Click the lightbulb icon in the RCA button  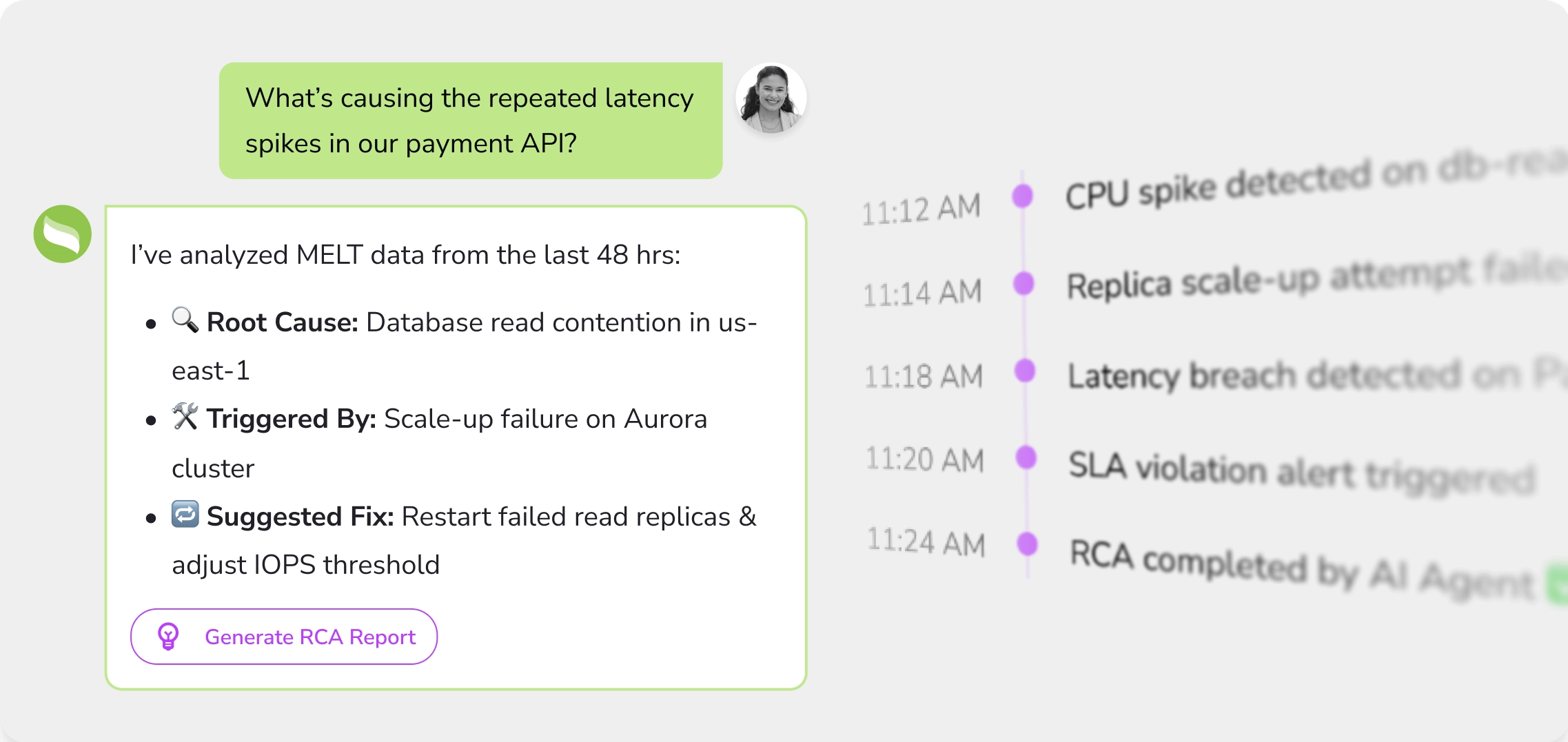tap(168, 636)
